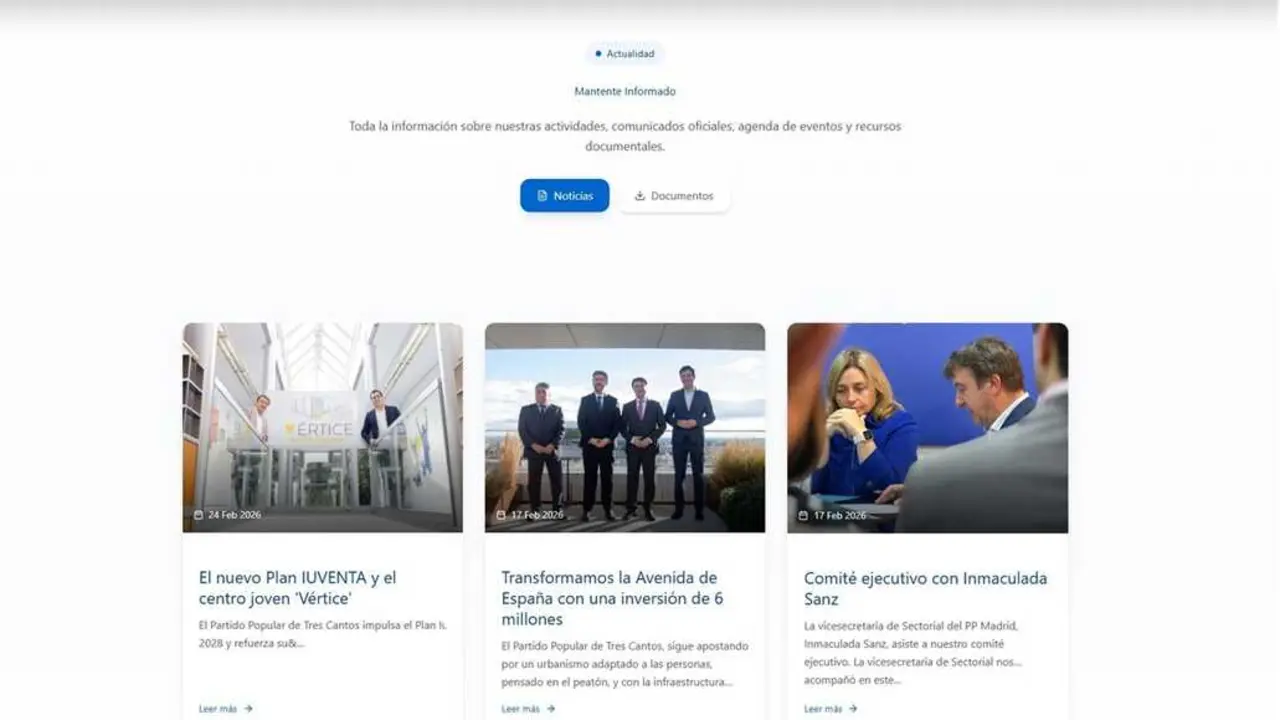
Task: Click the arrow icon beside Avenida de España 'Leer más'
Action: pos(551,709)
